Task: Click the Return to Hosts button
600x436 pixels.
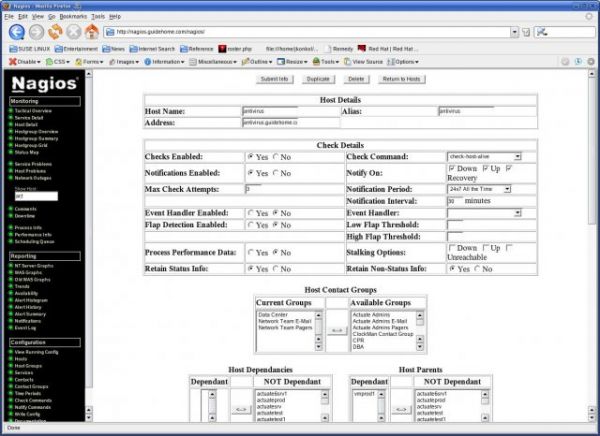Action: [401, 78]
